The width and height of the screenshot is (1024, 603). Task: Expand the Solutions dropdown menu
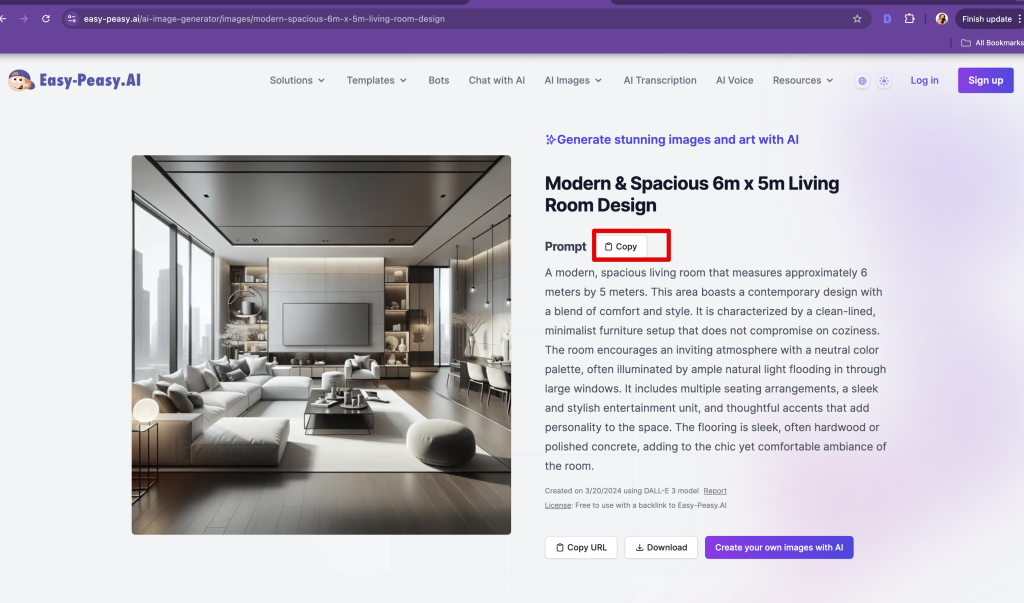click(297, 81)
